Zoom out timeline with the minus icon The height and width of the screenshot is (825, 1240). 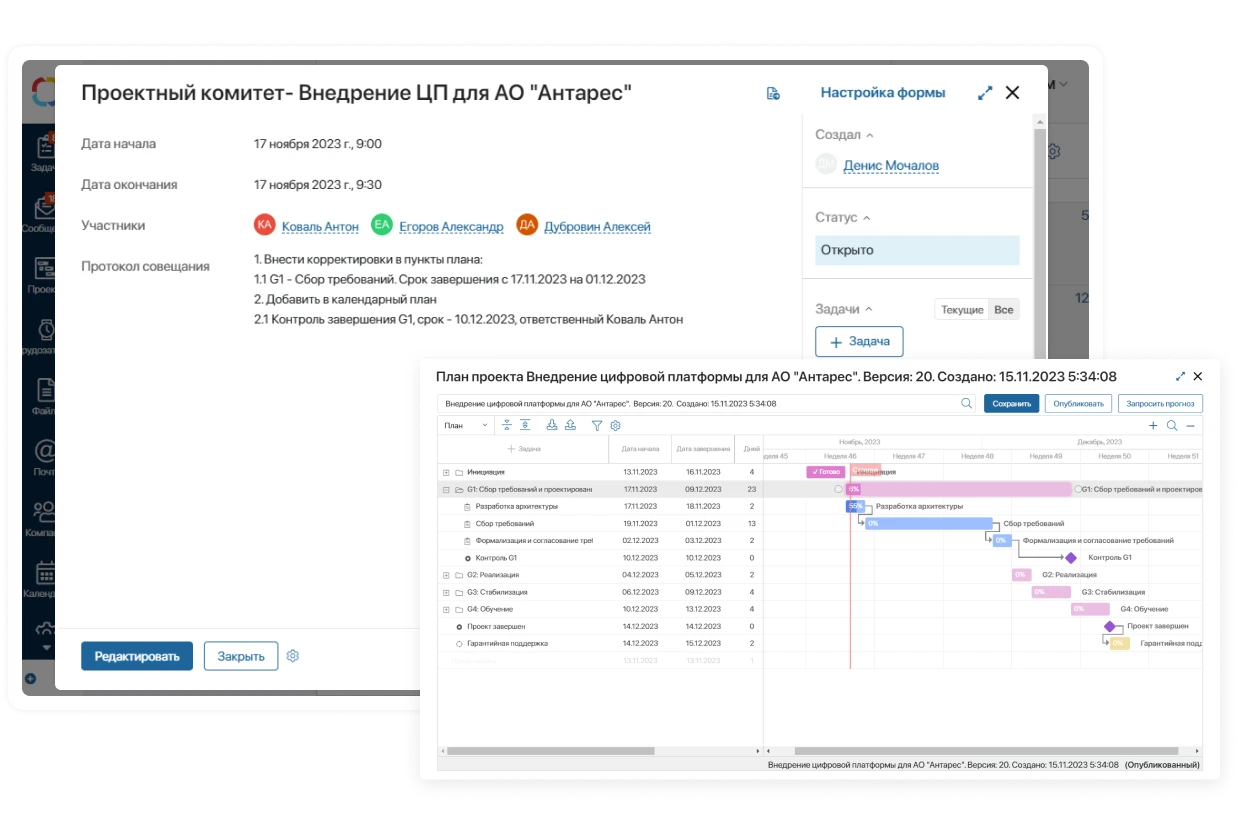click(1190, 425)
